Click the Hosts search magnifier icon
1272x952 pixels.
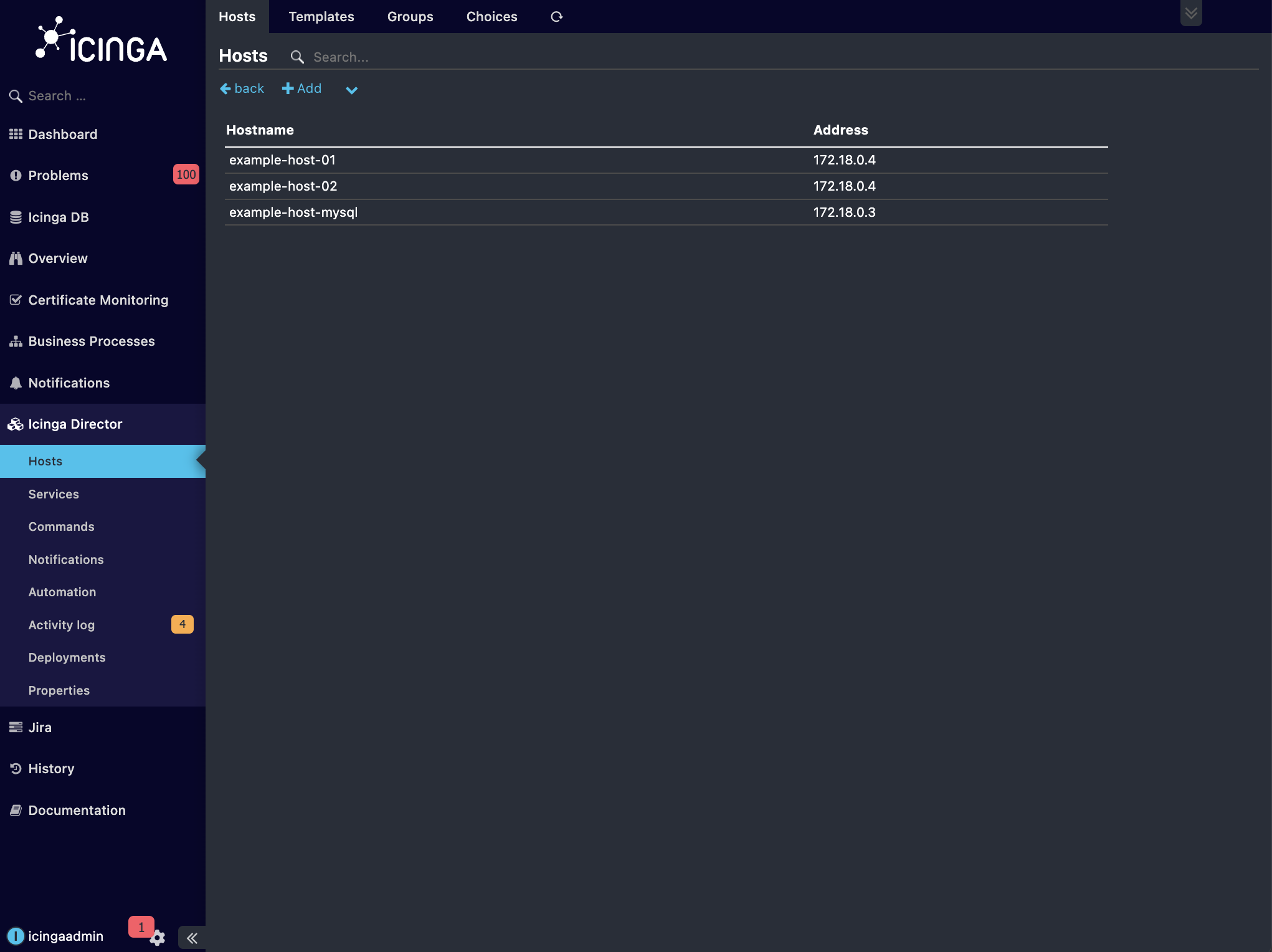(x=297, y=57)
